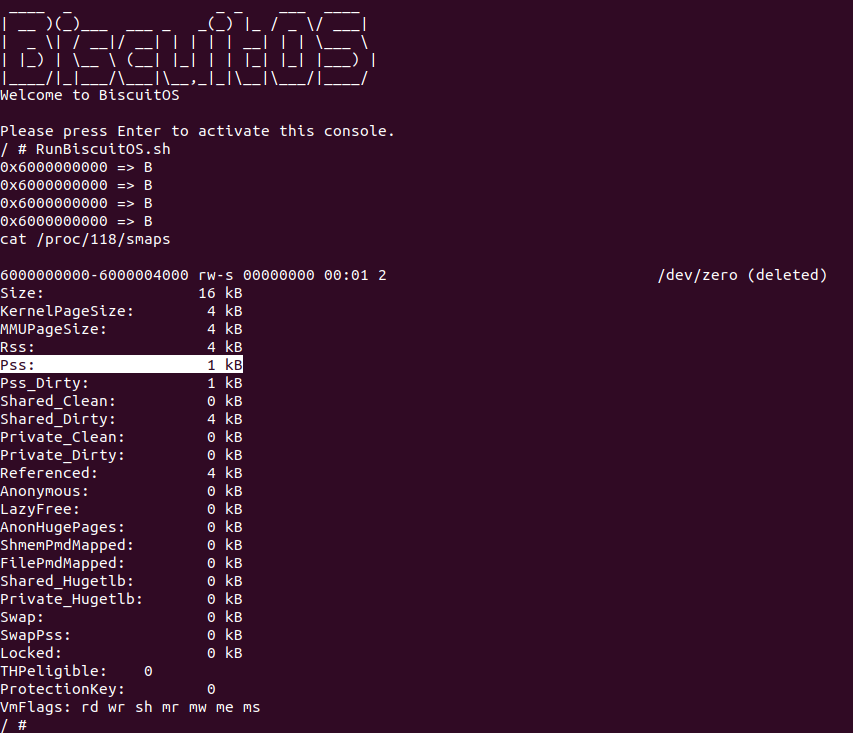Click the VmFlags line
The image size is (853, 733).
click(x=130, y=707)
